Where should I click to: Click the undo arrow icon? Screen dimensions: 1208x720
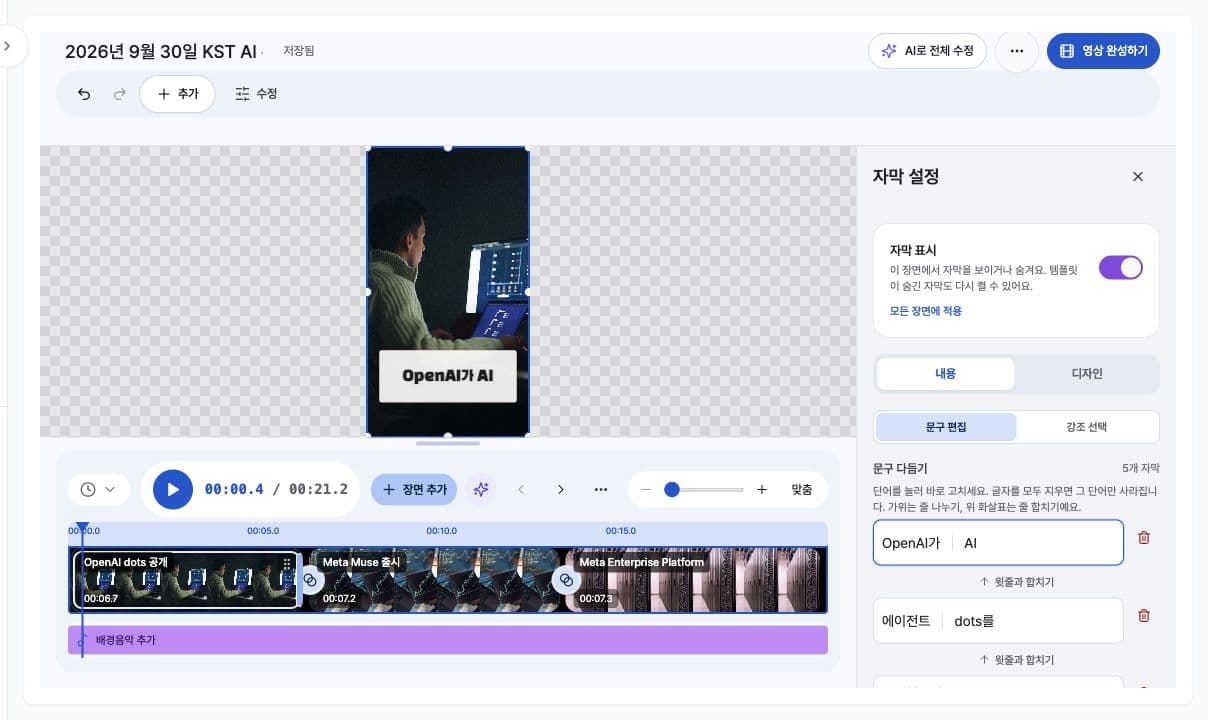[x=84, y=94]
